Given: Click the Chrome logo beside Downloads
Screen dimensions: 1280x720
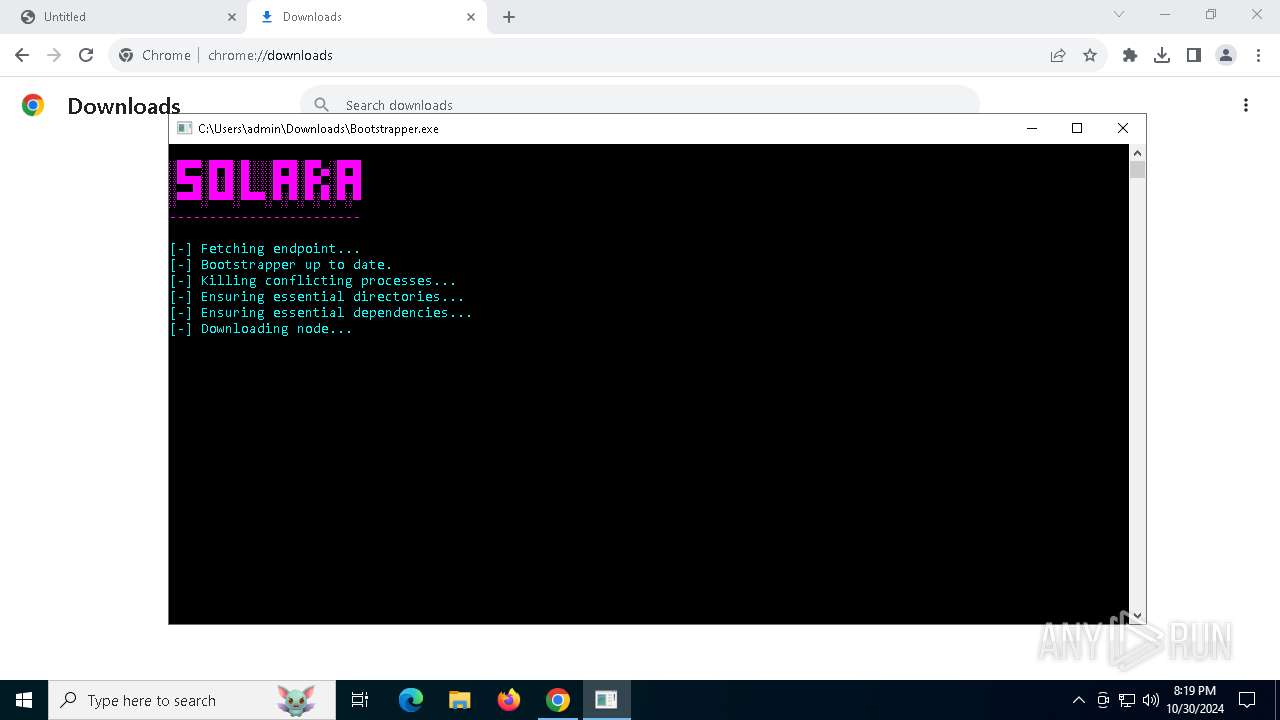Looking at the screenshot, I should [x=33, y=105].
